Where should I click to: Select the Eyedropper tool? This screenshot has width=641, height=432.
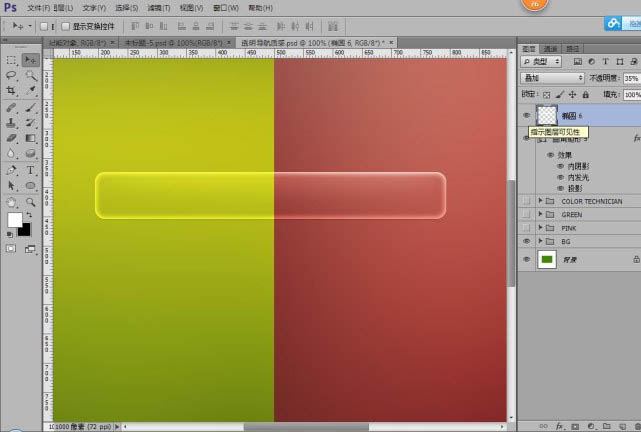point(30,91)
